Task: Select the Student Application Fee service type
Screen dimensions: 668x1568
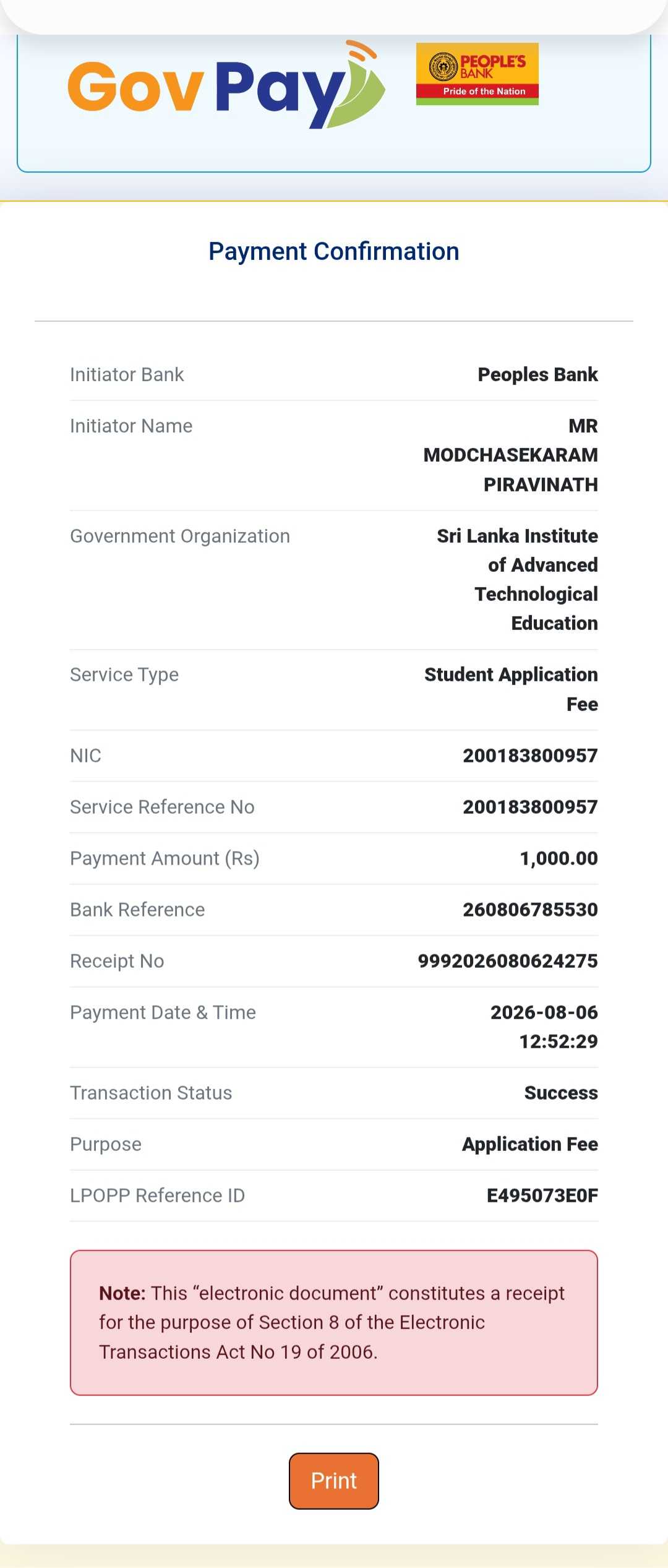Action: (511, 689)
